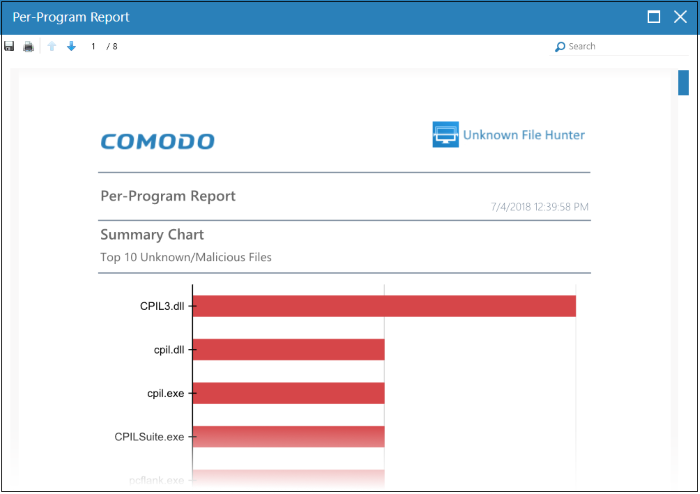This screenshot has height=494, width=700.
Task: Click the total page count '/ 8'
Action: (x=112, y=46)
